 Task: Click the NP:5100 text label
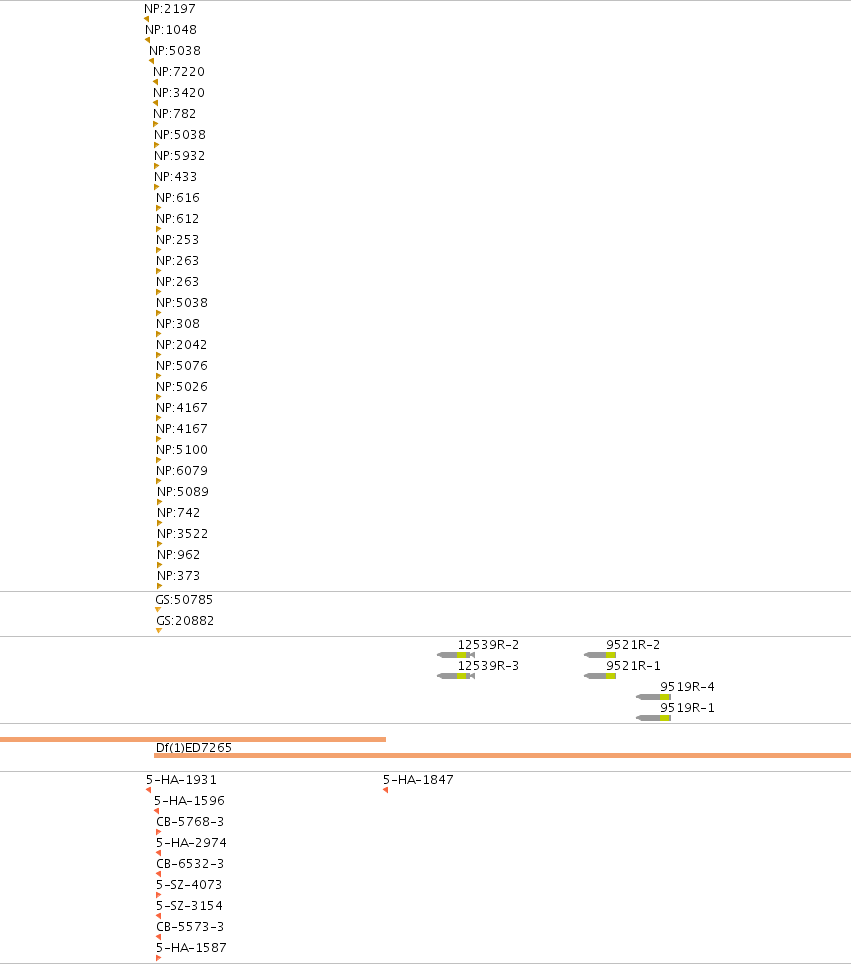[182, 449]
